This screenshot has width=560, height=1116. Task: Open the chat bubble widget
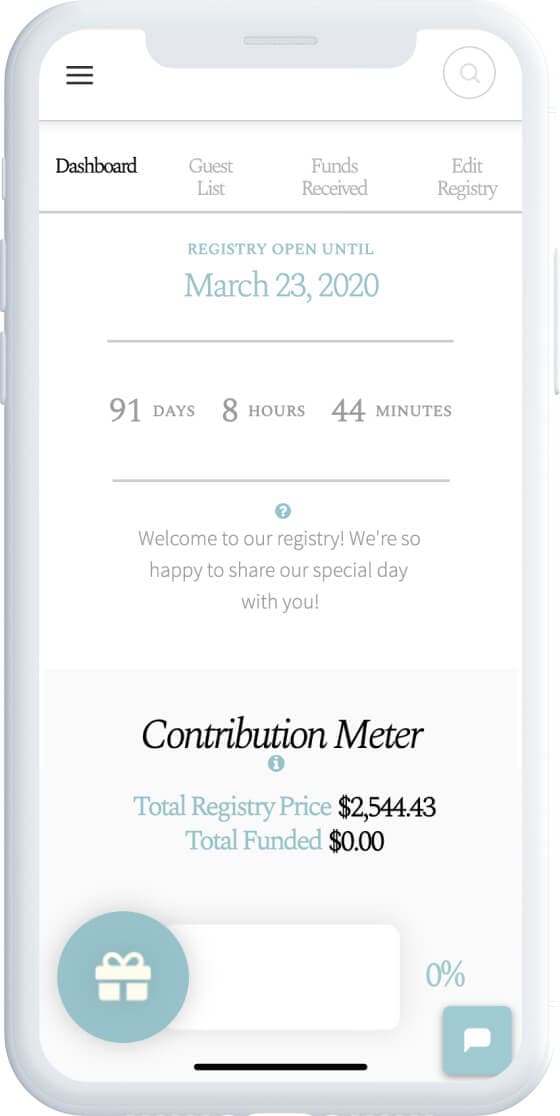(477, 1040)
